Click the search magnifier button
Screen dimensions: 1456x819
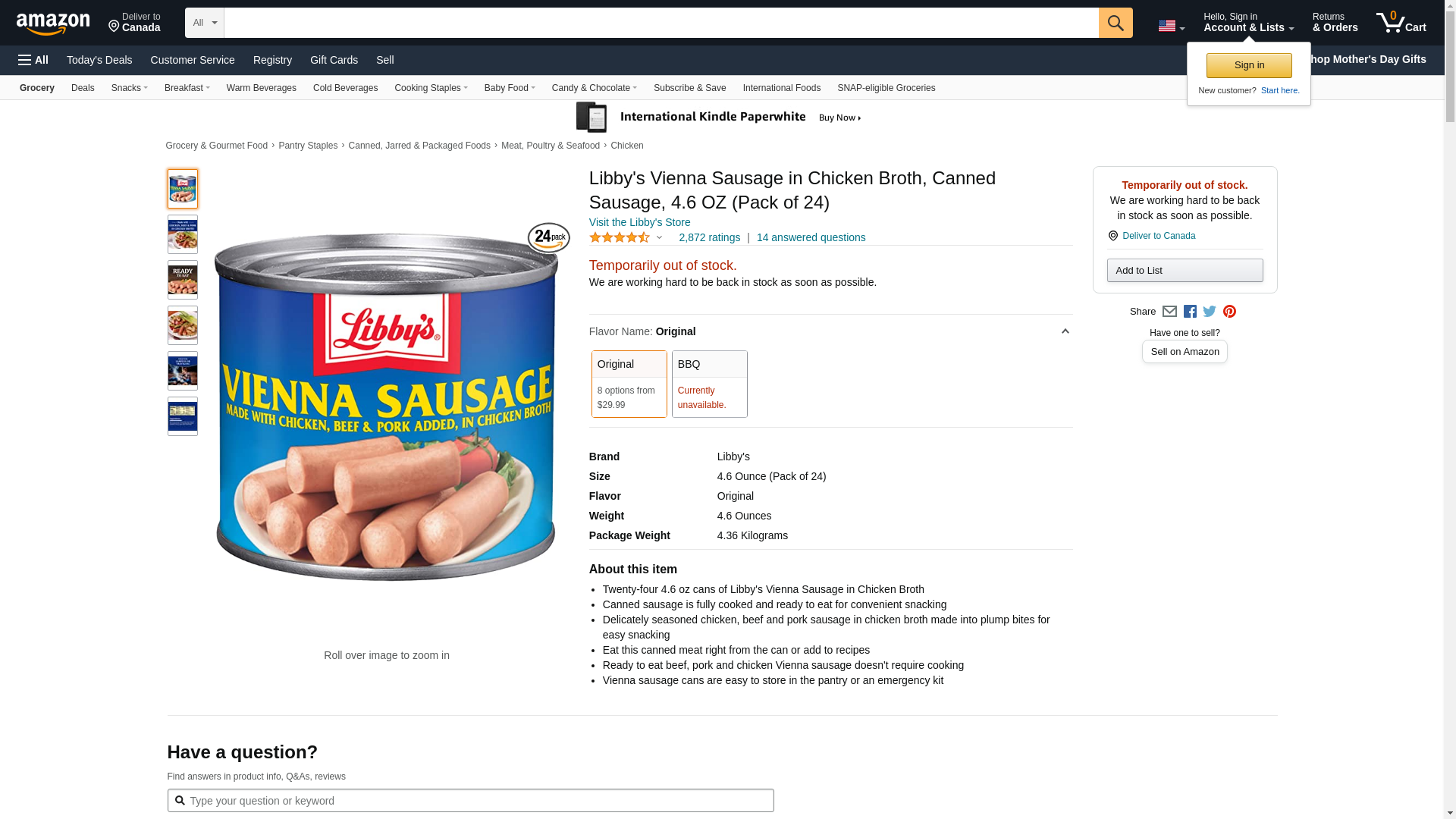(1115, 23)
